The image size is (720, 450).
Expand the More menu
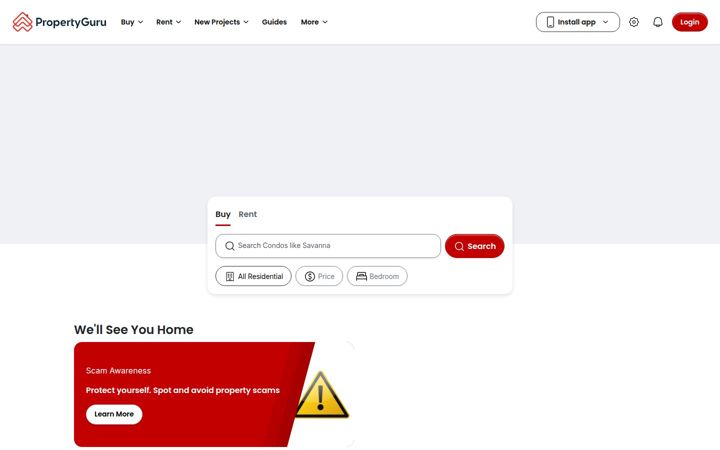[x=314, y=22]
